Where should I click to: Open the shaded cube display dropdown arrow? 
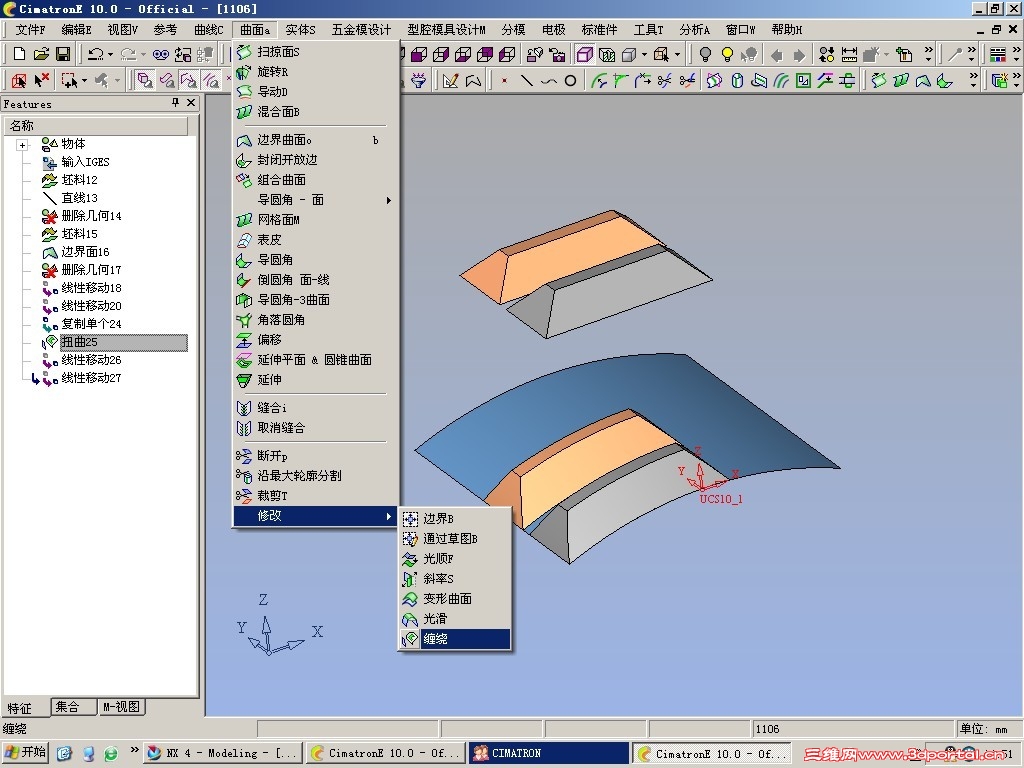644,54
